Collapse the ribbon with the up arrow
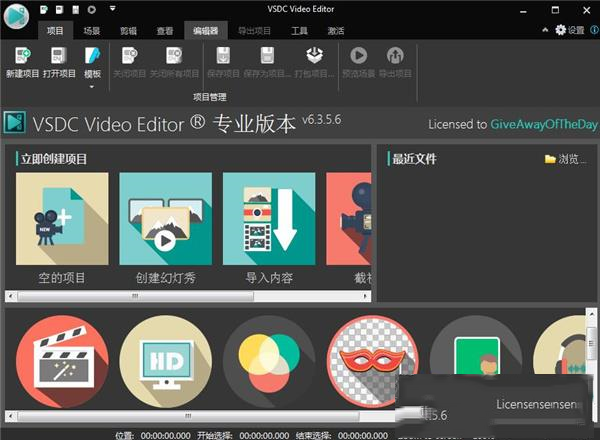The width and height of the screenshot is (600, 440). [545, 30]
